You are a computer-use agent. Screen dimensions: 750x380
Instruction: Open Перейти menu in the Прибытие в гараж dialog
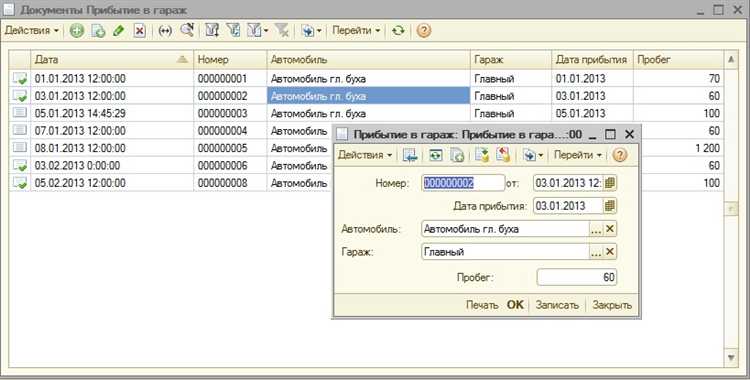coord(578,155)
